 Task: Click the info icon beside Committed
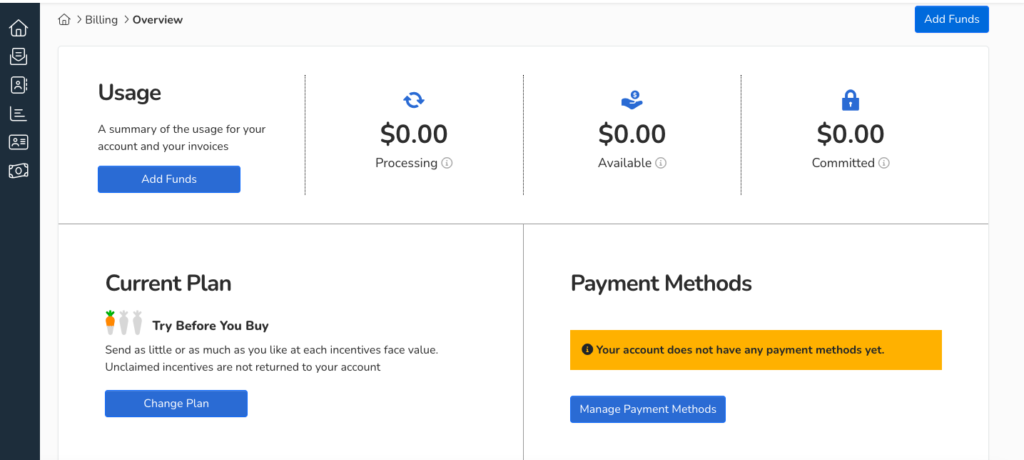coord(884,163)
